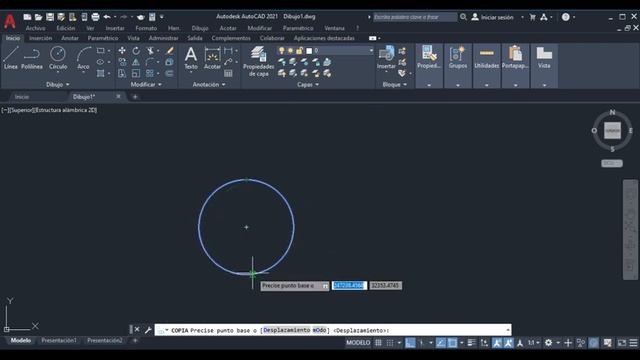Image resolution: width=640 pixels, height=360 pixels.
Task: Switch to the Anotar ribbon tab
Action: pyautogui.click(x=70, y=38)
